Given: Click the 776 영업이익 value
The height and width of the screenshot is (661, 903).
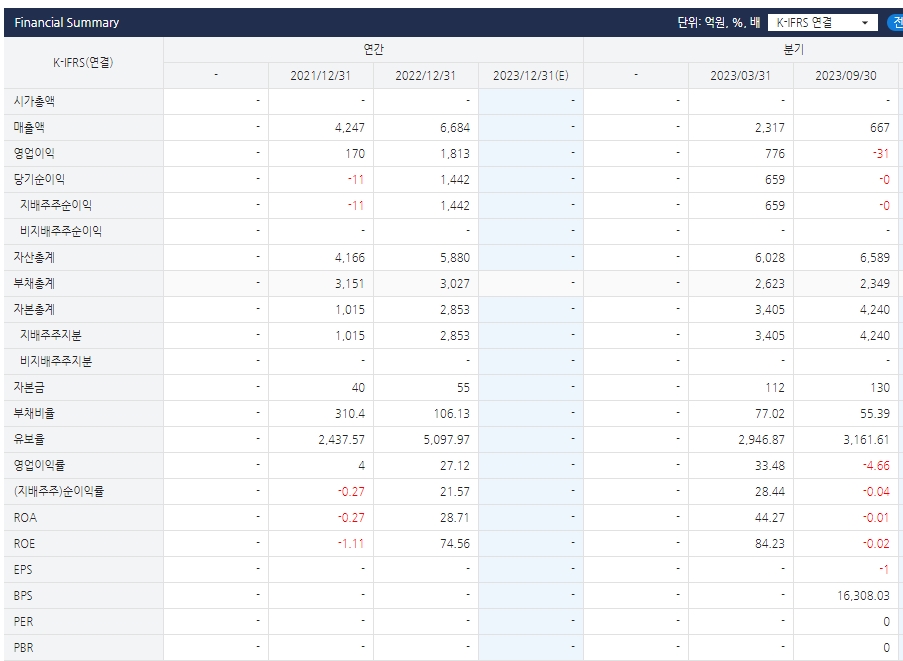Looking at the screenshot, I should point(775,153).
